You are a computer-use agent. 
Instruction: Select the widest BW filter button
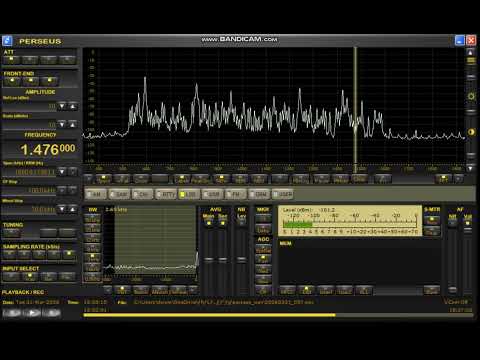[x=92, y=219]
